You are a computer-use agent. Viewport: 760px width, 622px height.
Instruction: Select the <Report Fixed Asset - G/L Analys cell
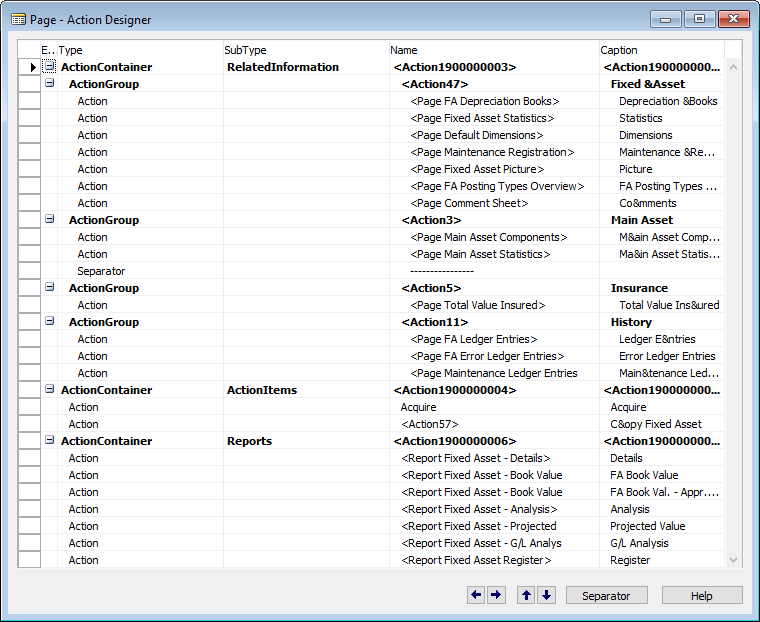point(494,542)
